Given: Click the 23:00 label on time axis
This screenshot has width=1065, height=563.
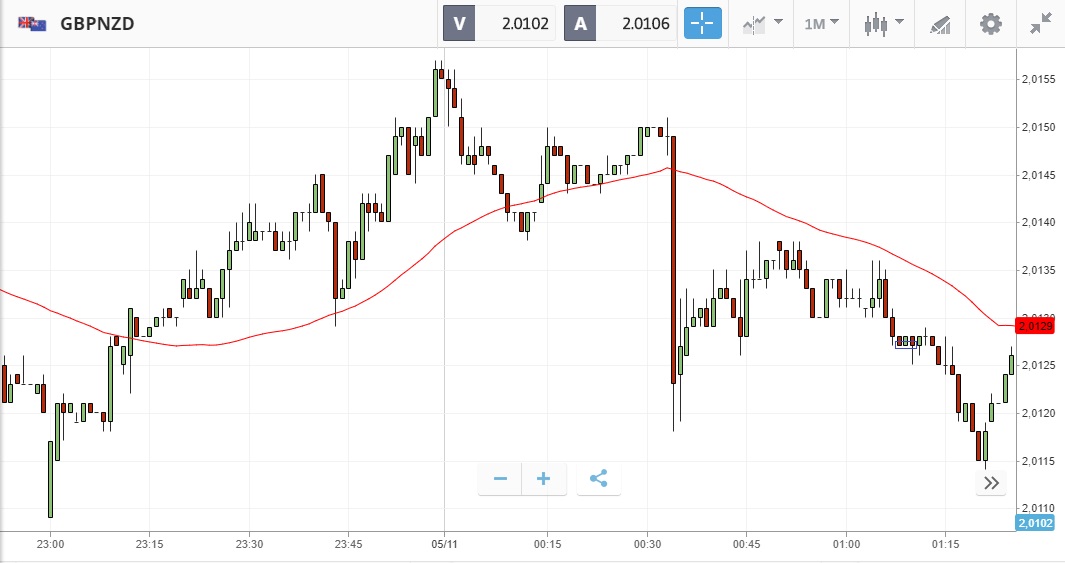Looking at the screenshot, I should coord(50,544).
